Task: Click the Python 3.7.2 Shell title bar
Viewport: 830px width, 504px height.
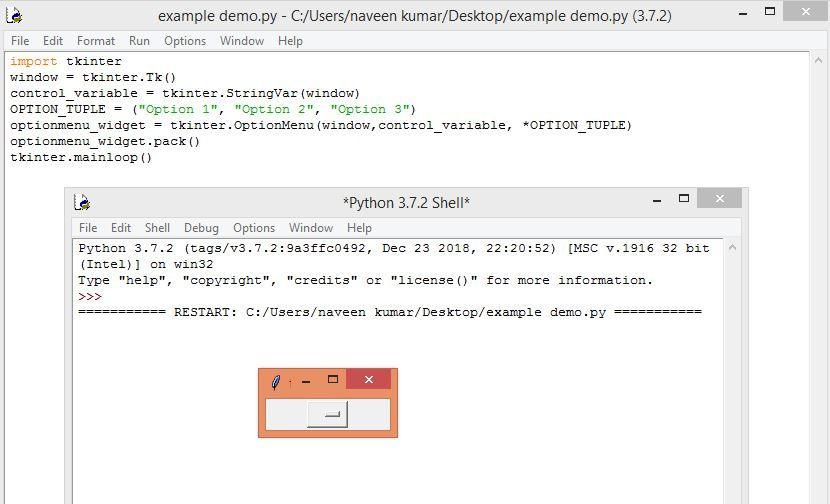Action: (406, 203)
